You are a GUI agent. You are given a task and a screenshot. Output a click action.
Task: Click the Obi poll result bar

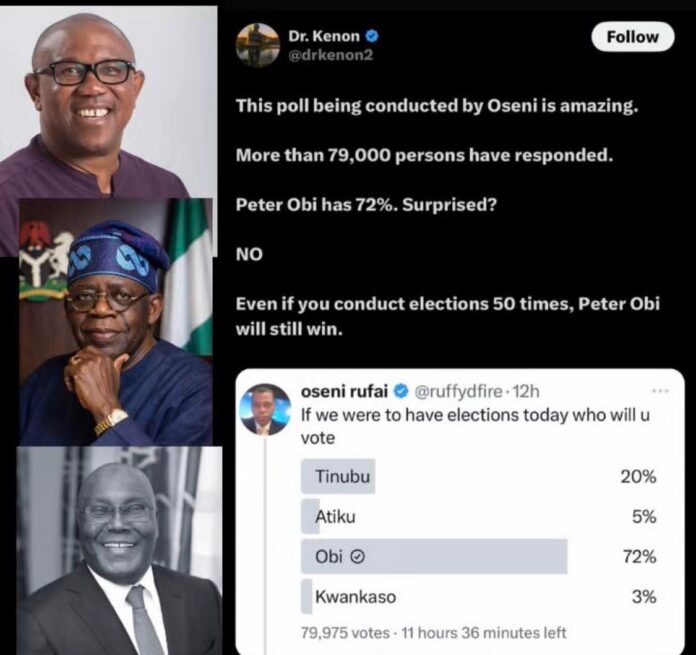coord(434,556)
